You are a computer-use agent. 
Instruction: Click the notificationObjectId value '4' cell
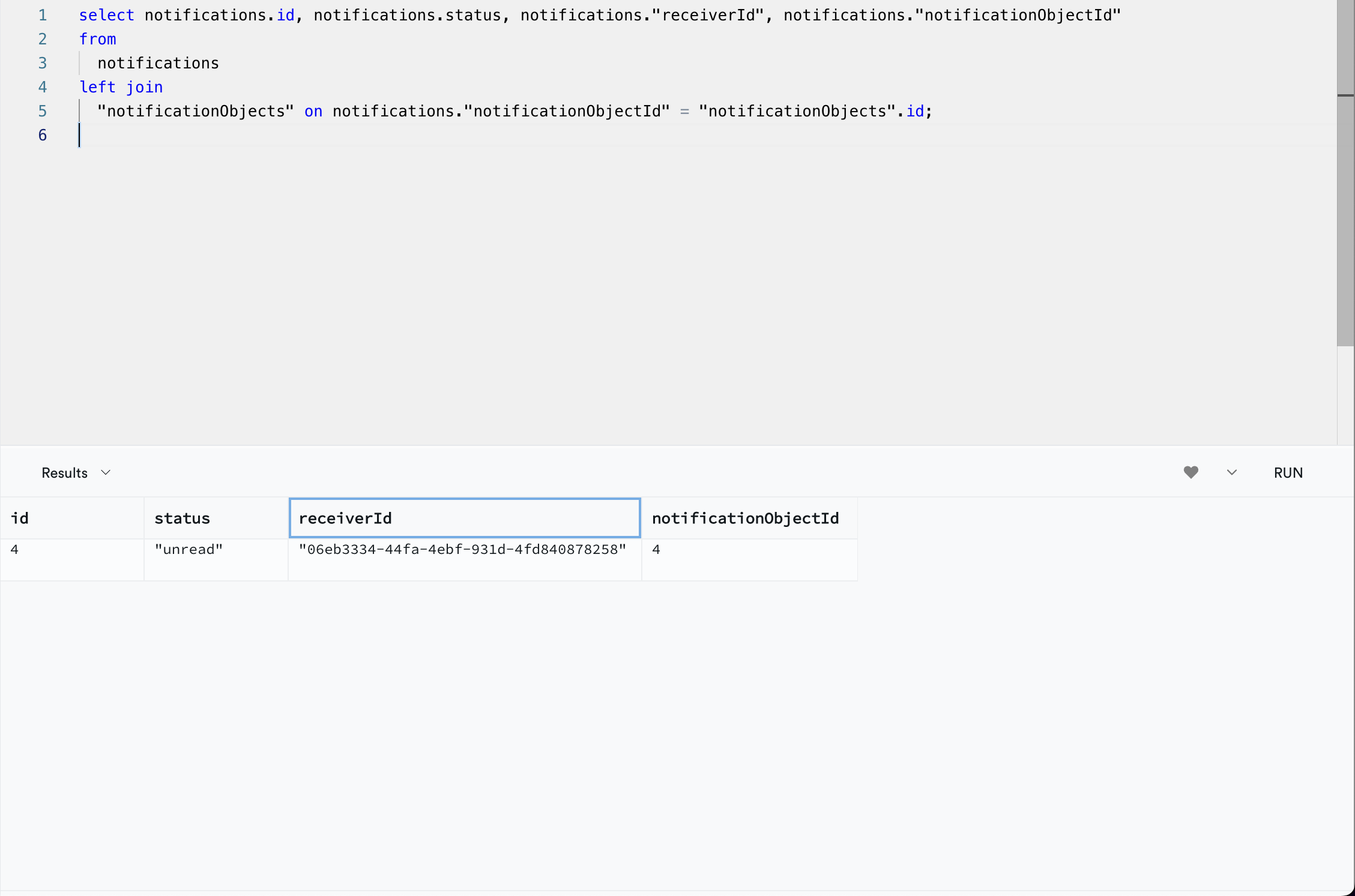(x=656, y=549)
